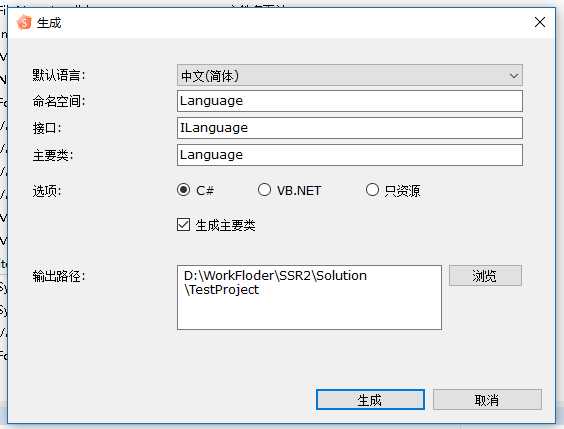Screen dimensions: 564x429
Task: Click the 接口 ILanguage input field
Action: click(x=350, y=128)
